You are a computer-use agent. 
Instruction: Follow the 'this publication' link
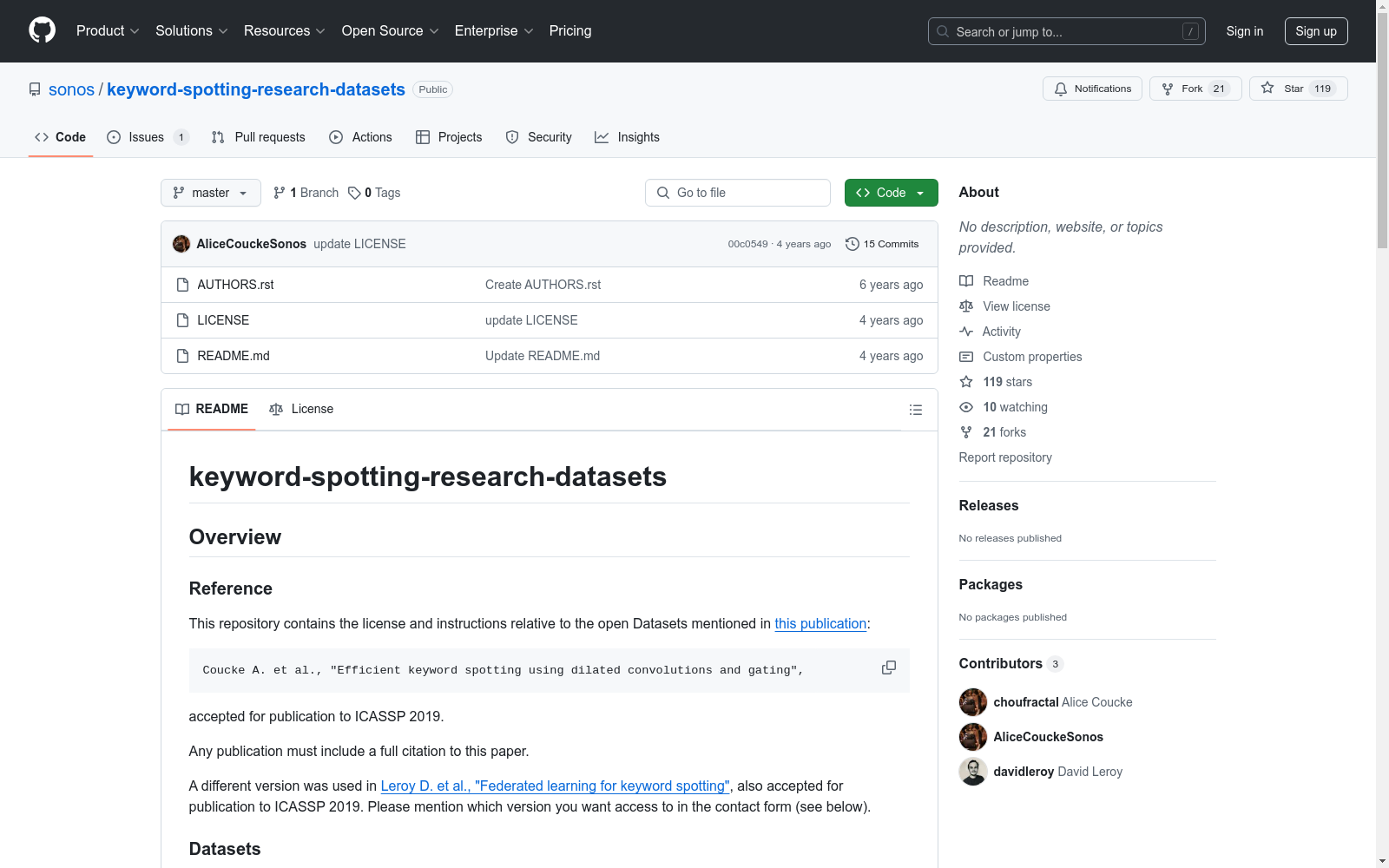click(x=820, y=623)
